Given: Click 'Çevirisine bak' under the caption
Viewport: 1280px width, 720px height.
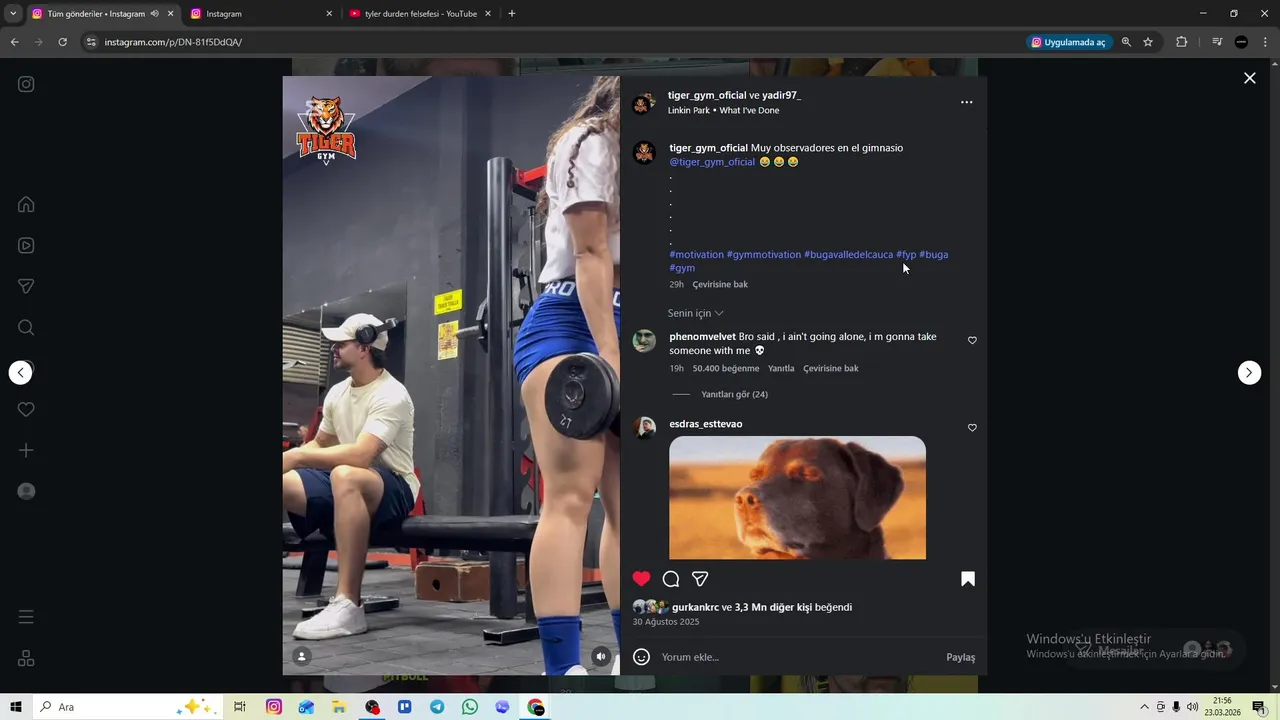Looking at the screenshot, I should 720,284.
